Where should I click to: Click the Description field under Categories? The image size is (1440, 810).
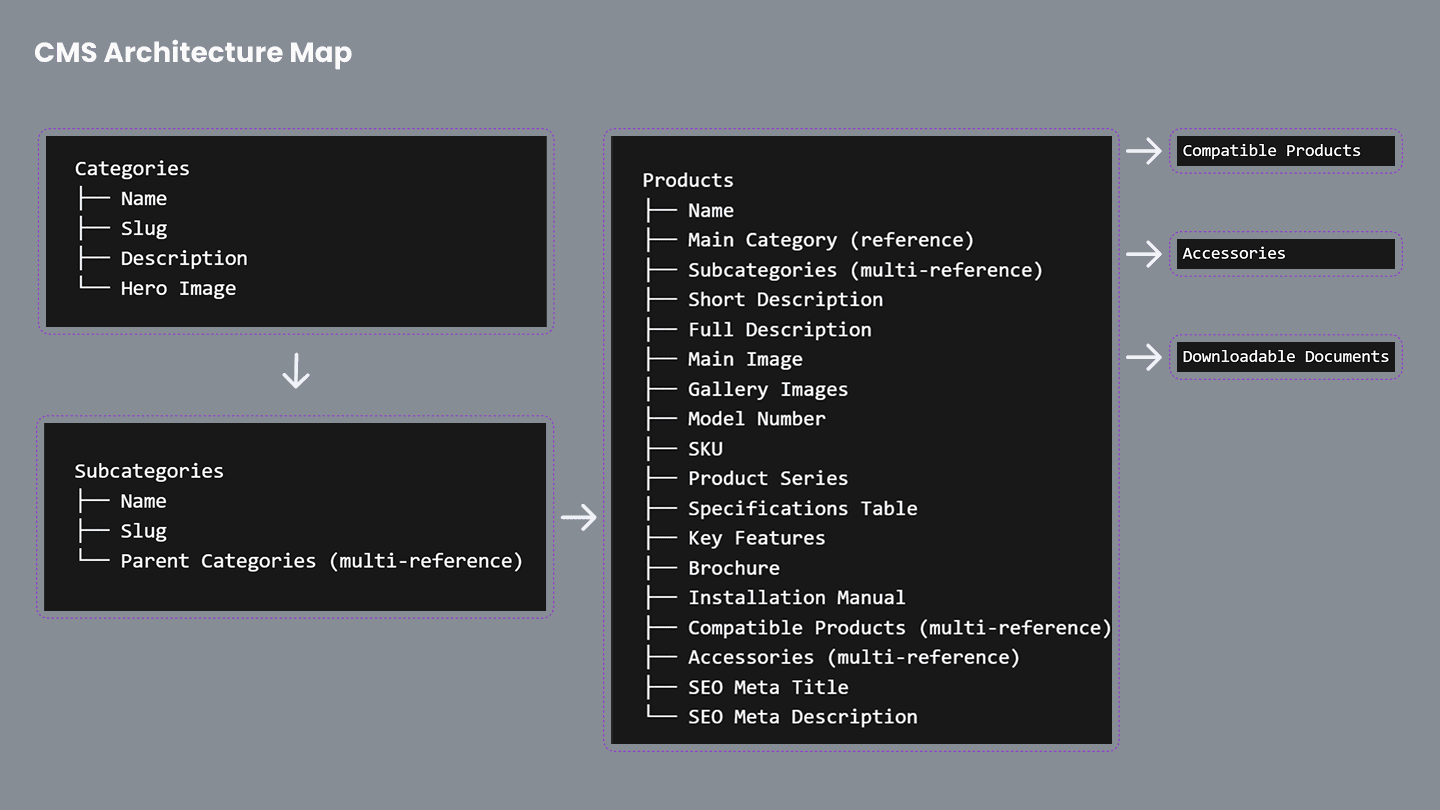pos(184,258)
